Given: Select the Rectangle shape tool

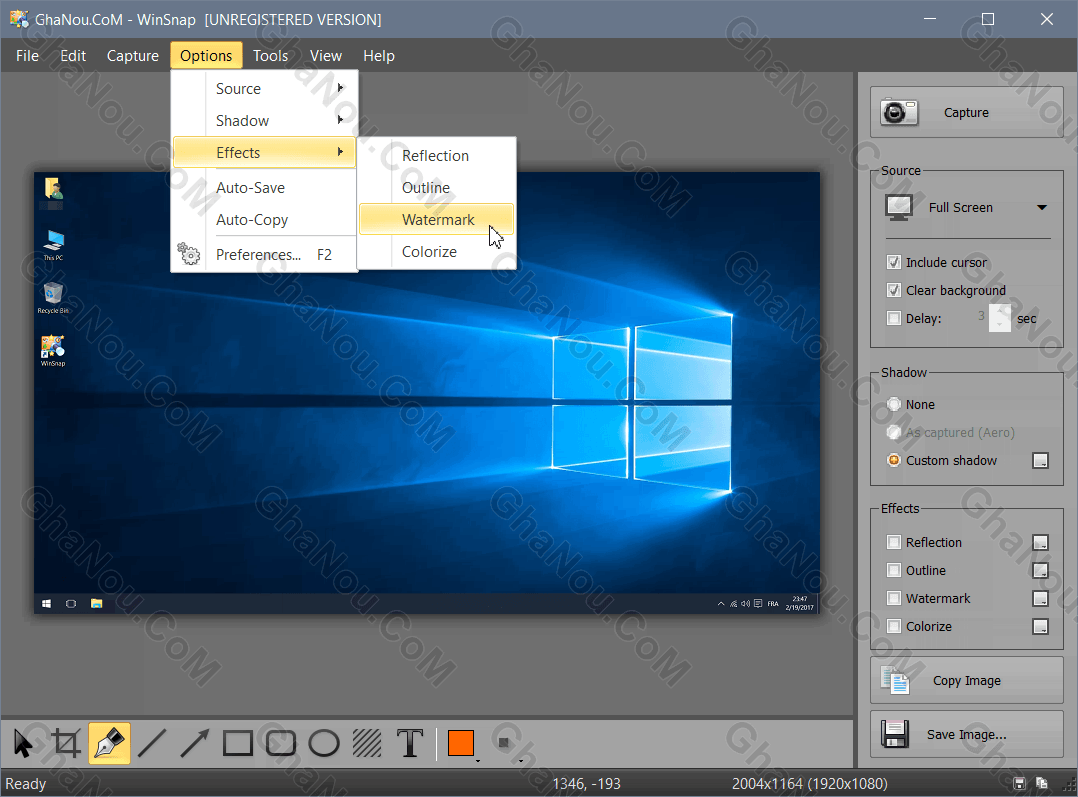Looking at the screenshot, I should coord(238,743).
